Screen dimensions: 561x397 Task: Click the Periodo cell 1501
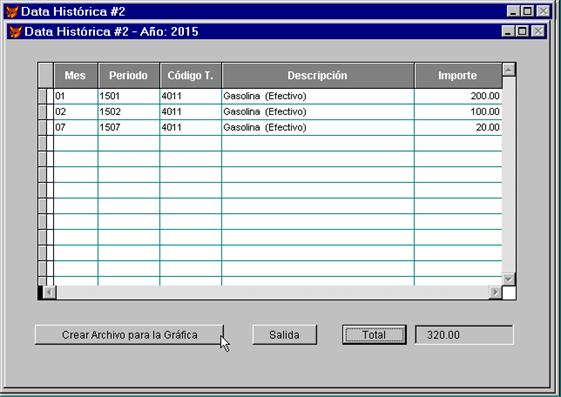(x=128, y=96)
